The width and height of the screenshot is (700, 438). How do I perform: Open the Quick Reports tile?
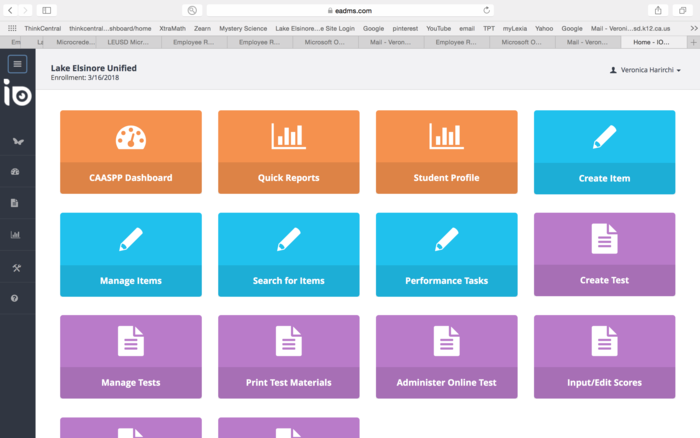tap(289, 151)
